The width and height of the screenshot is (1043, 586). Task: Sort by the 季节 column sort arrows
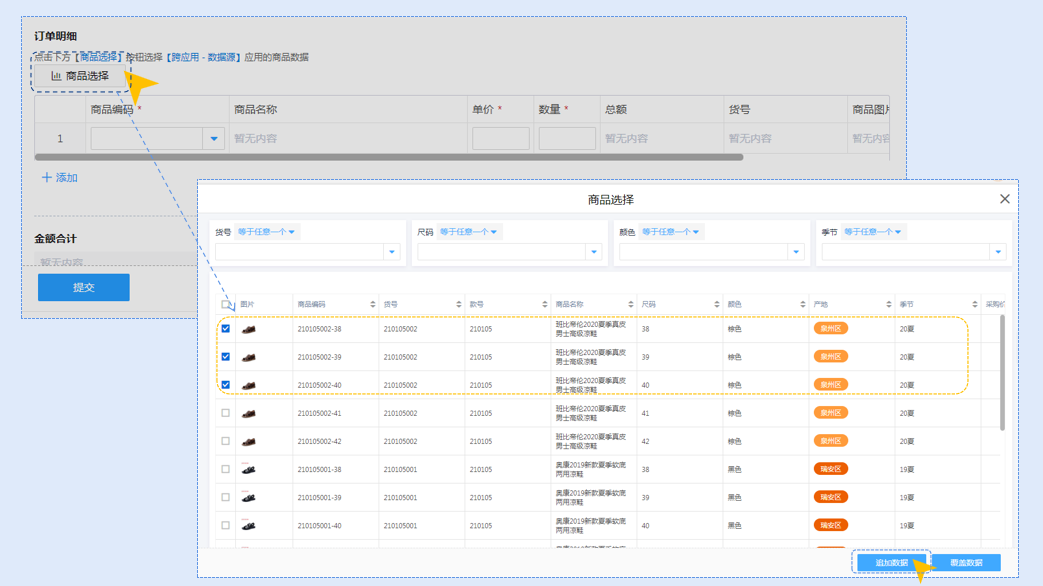pyautogui.click(x=975, y=305)
